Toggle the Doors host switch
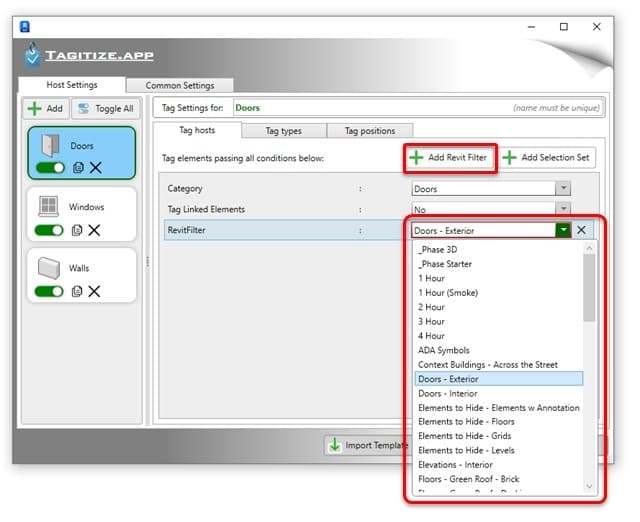This screenshot has height=522, width=640. (x=50, y=168)
